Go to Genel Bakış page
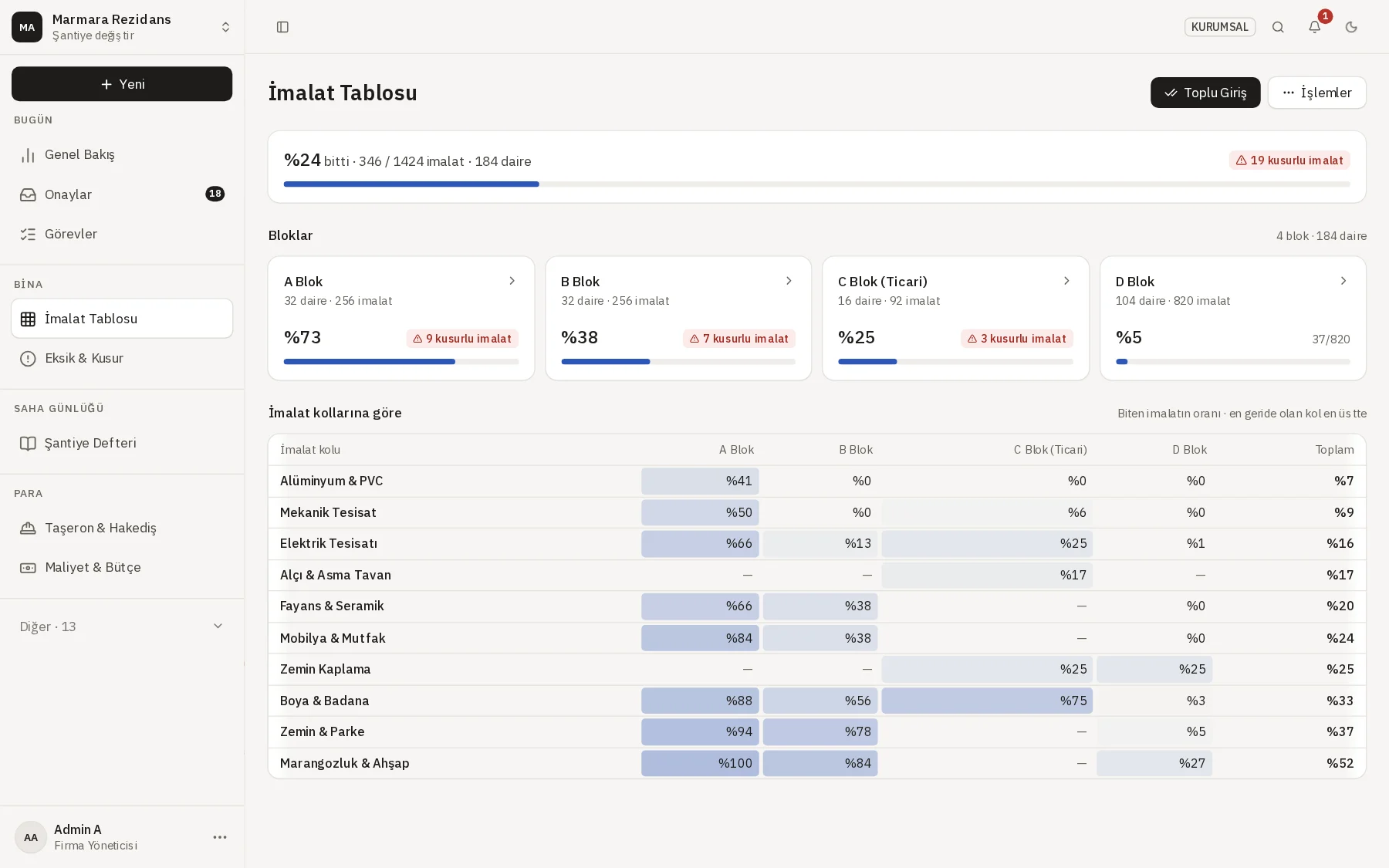1389x868 pixels. (x=122, y=155)
